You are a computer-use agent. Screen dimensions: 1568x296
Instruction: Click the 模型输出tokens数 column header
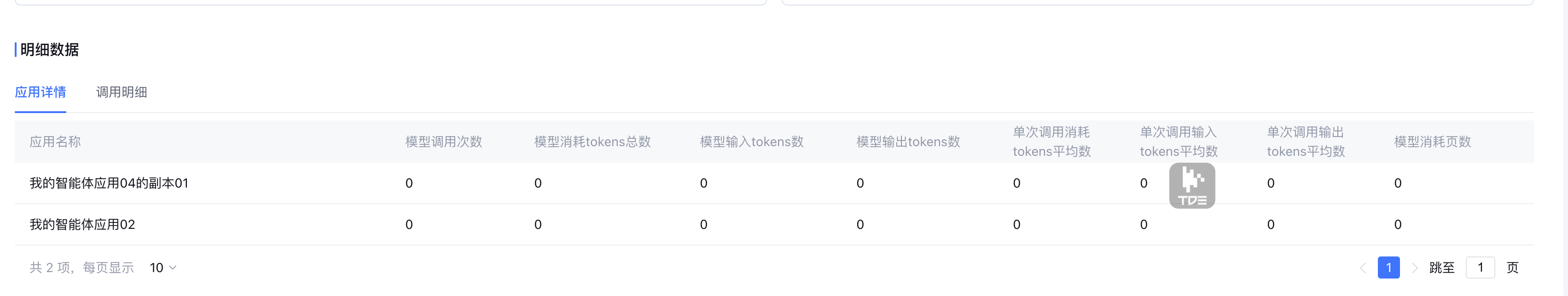click(x=908, y=142)
